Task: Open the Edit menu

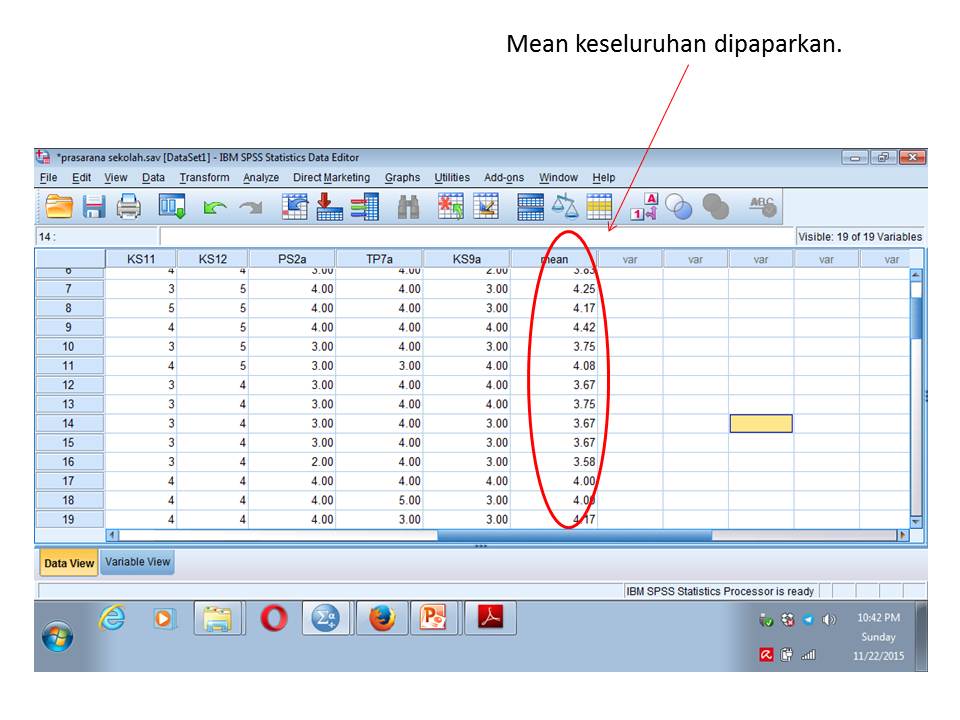Action: pyautogui.click(x=81, y=178)
